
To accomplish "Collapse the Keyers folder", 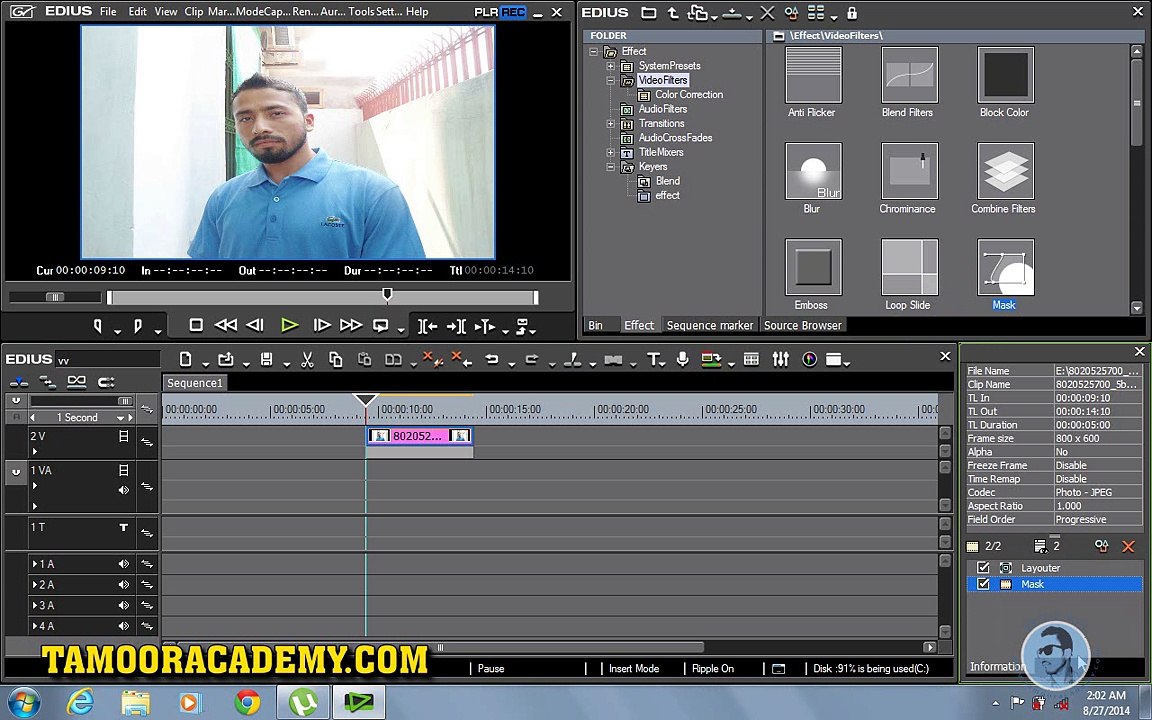I will pos(611,167).
